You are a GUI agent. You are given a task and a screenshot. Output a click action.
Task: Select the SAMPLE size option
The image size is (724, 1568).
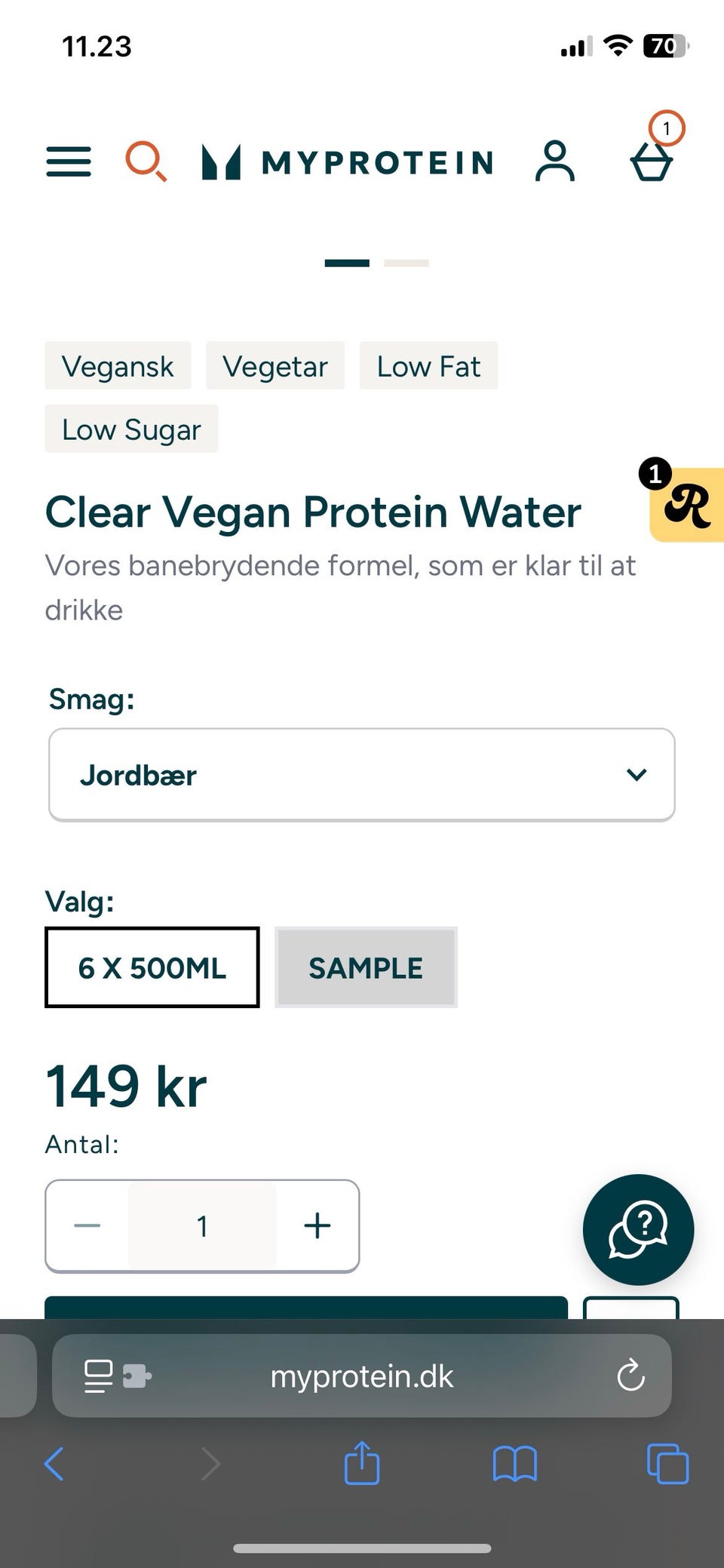tap(366, 967)
